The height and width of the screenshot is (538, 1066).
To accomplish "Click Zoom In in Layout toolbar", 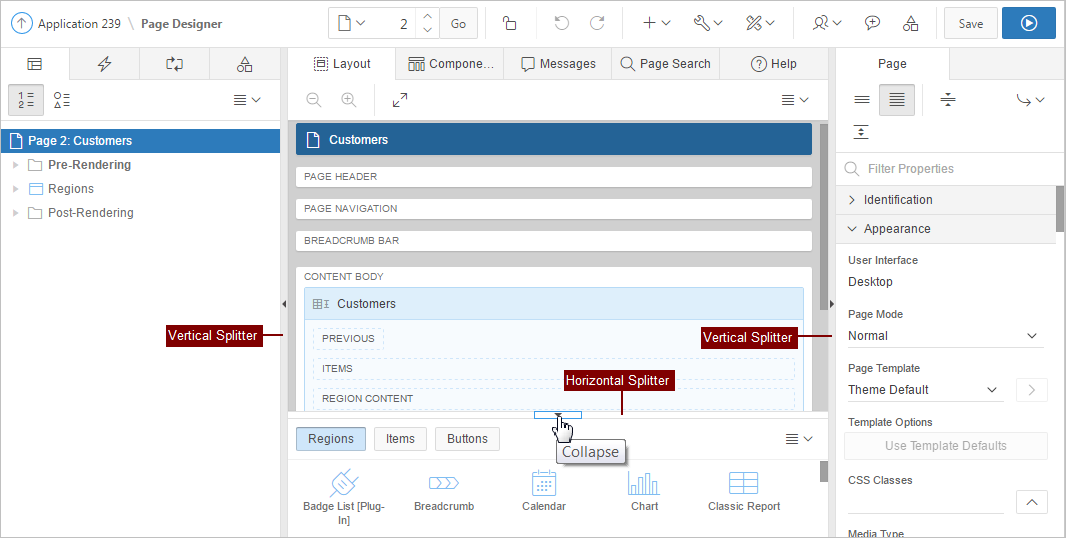I will tap(348, 100).
